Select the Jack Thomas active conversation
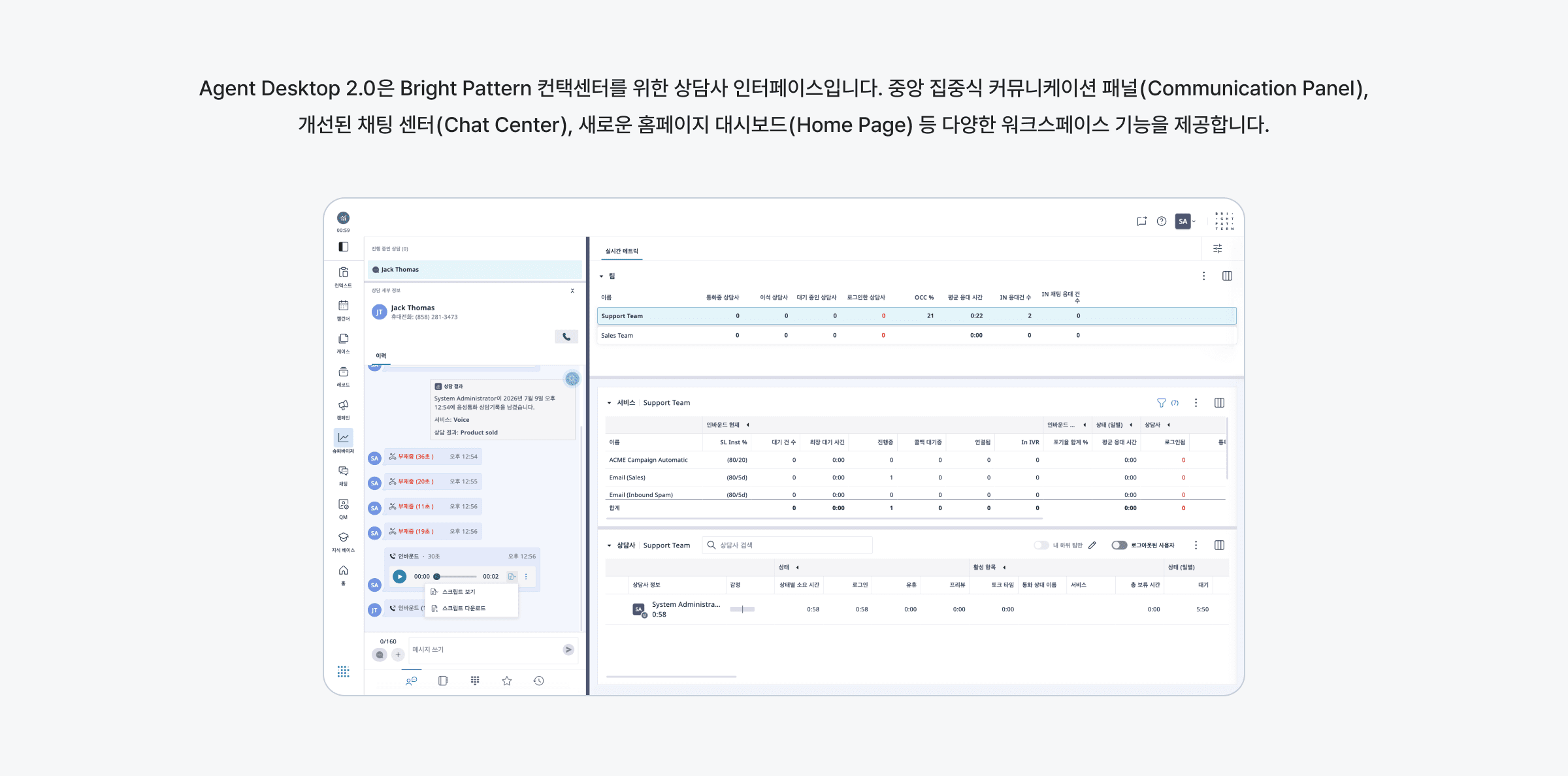1568x776 pixels. coord(475,270)
